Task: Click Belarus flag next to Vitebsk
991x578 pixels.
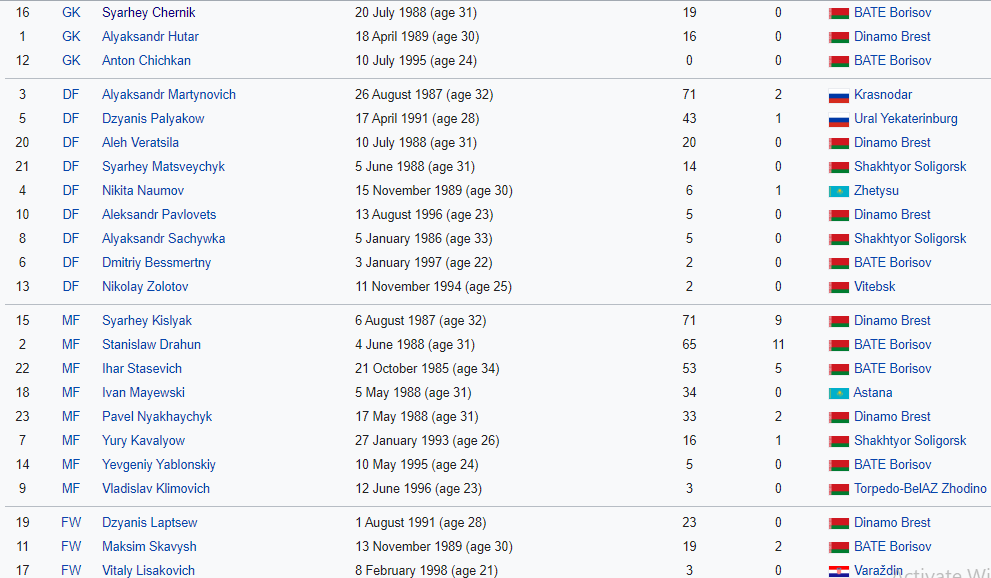Action: (x=839, y=287)
